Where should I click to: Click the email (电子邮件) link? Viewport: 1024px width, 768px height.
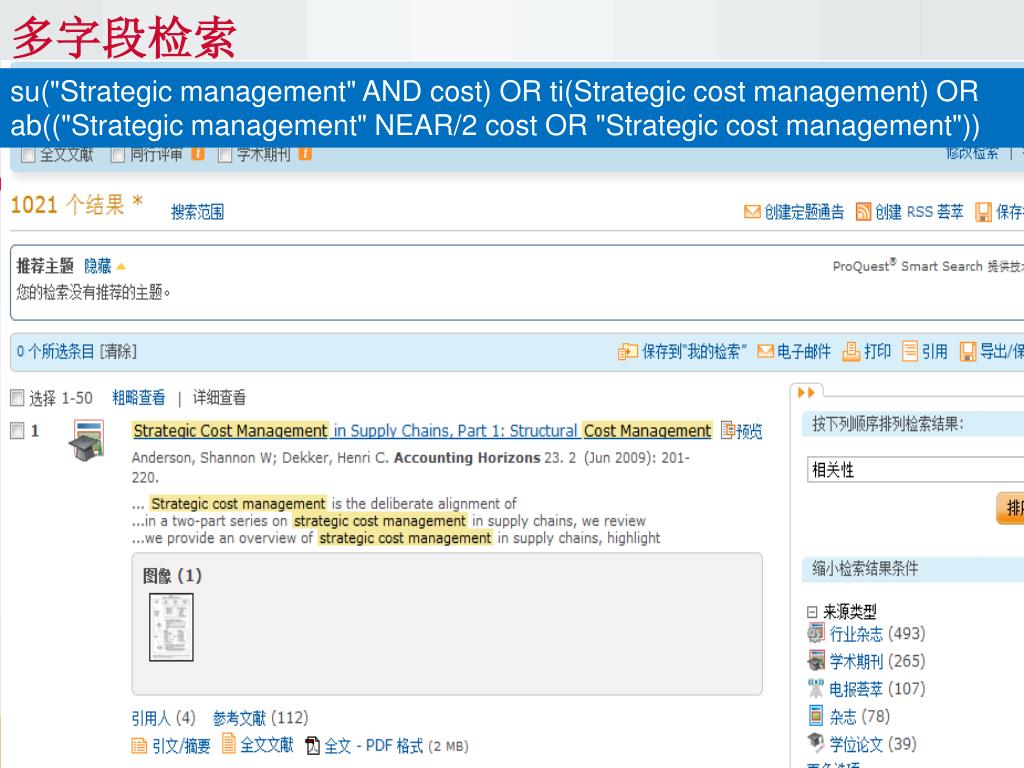(803, 351)
